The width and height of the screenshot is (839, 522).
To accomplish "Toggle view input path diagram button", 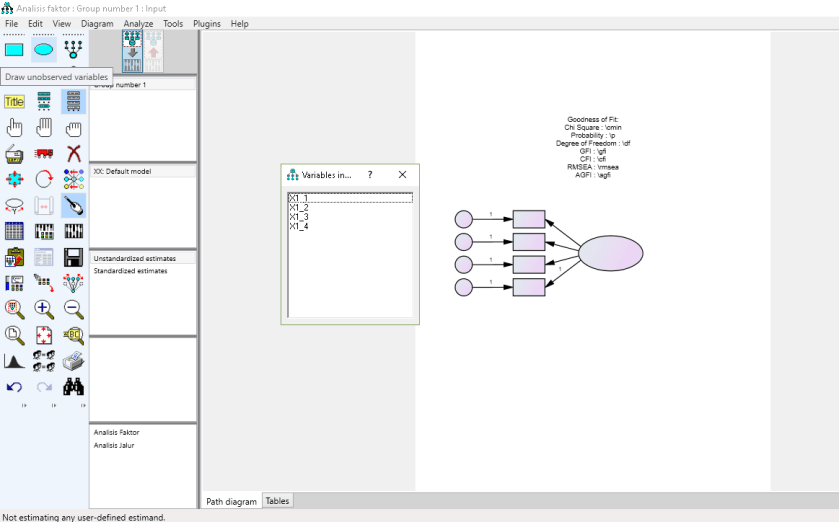I will pos(132,50).
